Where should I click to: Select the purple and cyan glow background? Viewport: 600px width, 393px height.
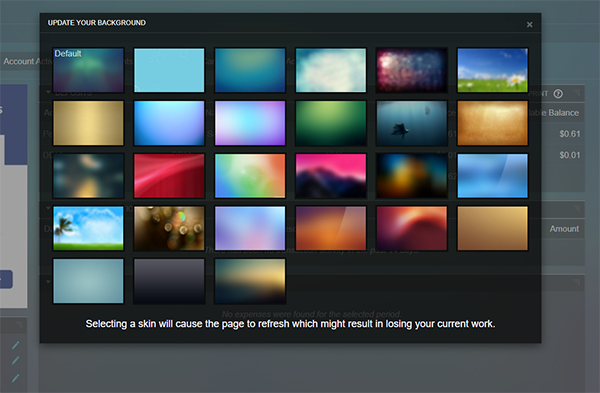click(250, 123)
